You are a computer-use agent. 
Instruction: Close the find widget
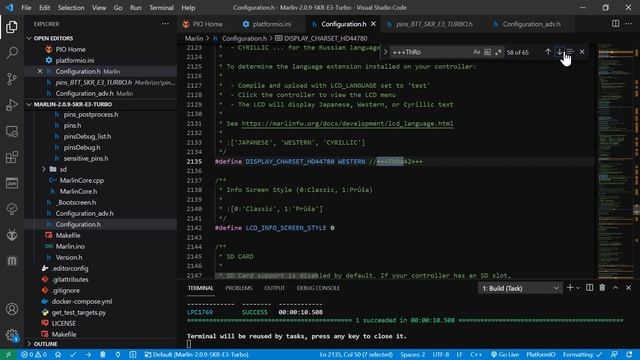[x=582, y=52]
